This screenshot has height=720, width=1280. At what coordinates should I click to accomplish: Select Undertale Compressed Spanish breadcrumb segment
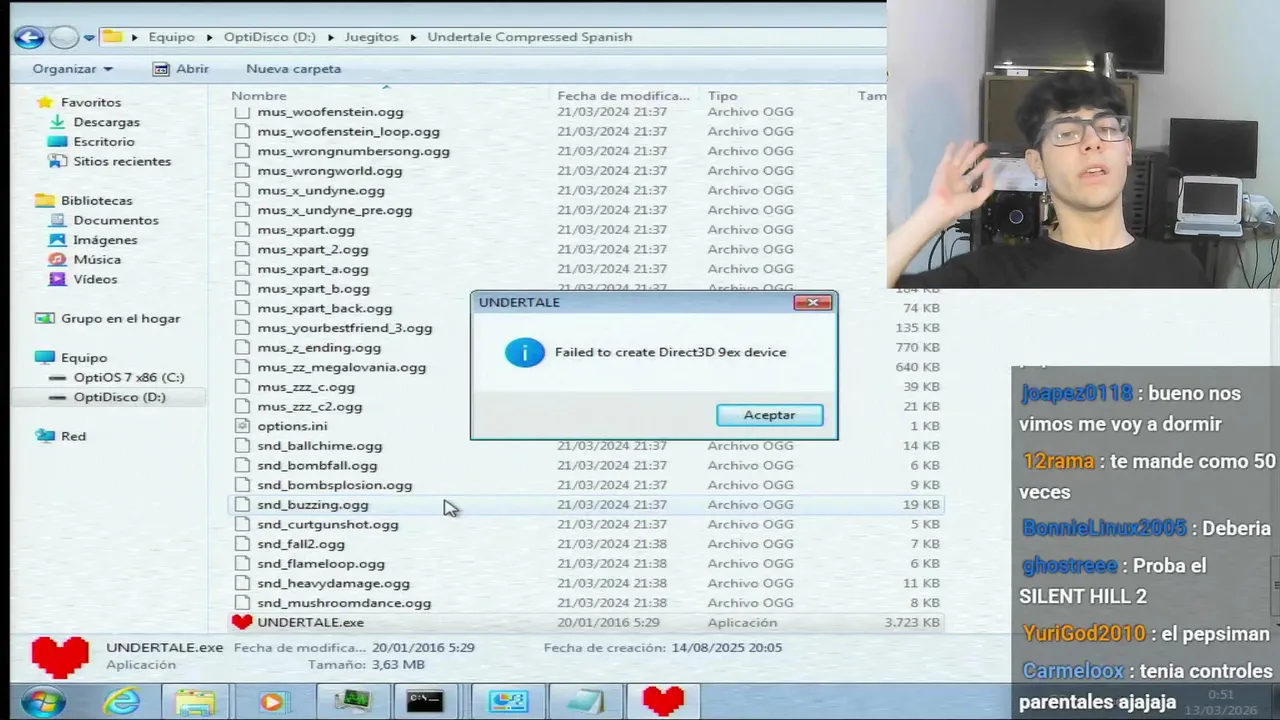pyautogui.click(x=529, y=37)
